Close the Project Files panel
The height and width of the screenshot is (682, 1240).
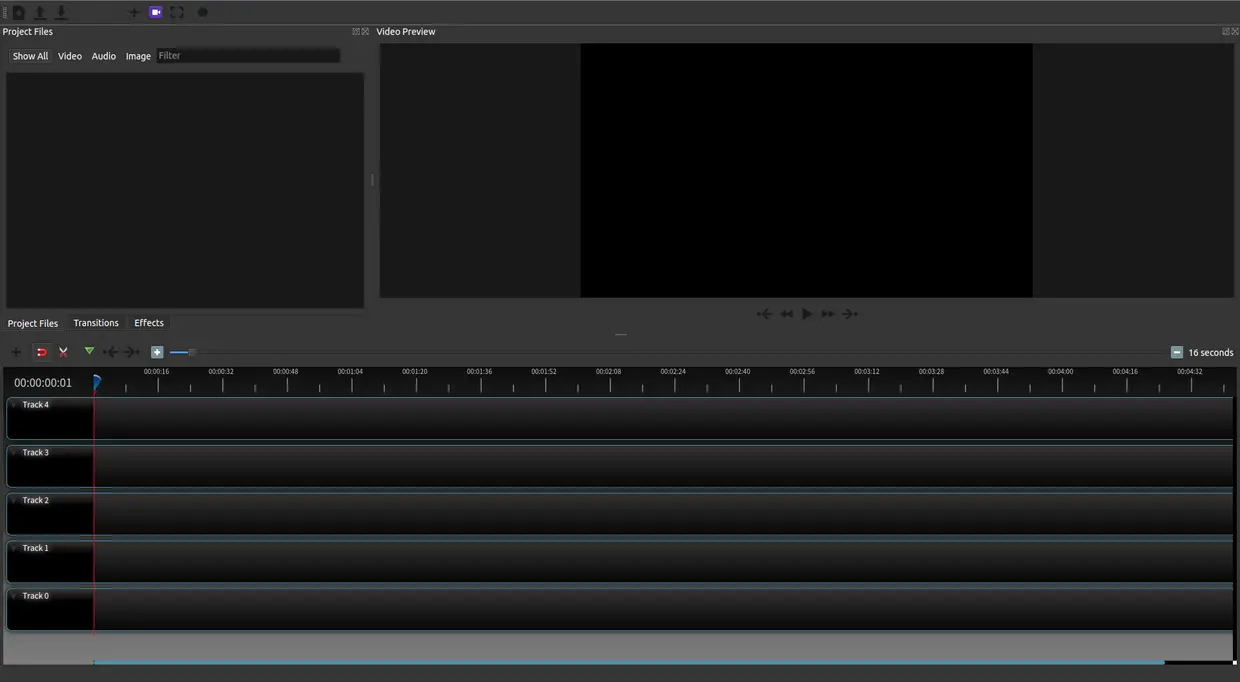point(365,32)
